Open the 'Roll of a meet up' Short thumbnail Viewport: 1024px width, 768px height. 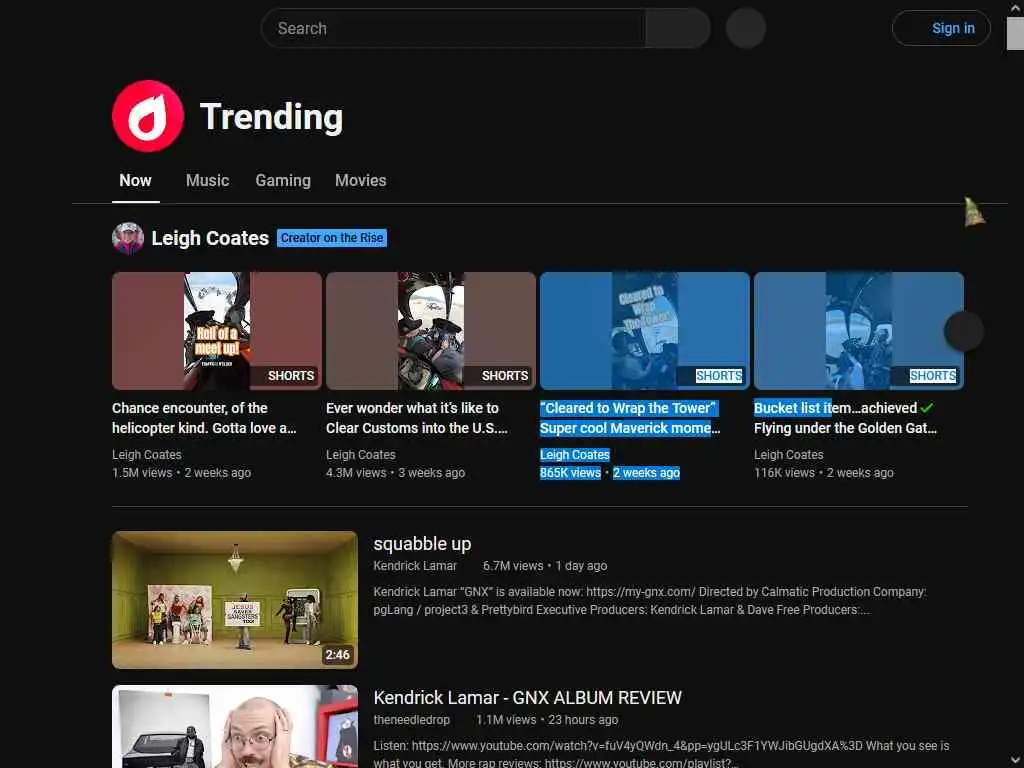click(217, 331)
